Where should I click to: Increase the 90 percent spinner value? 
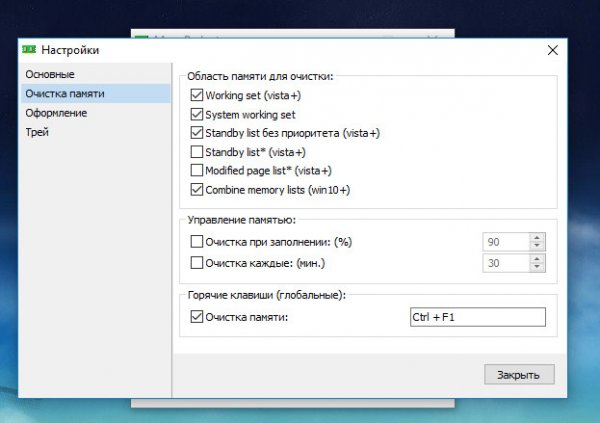[537, 237]
